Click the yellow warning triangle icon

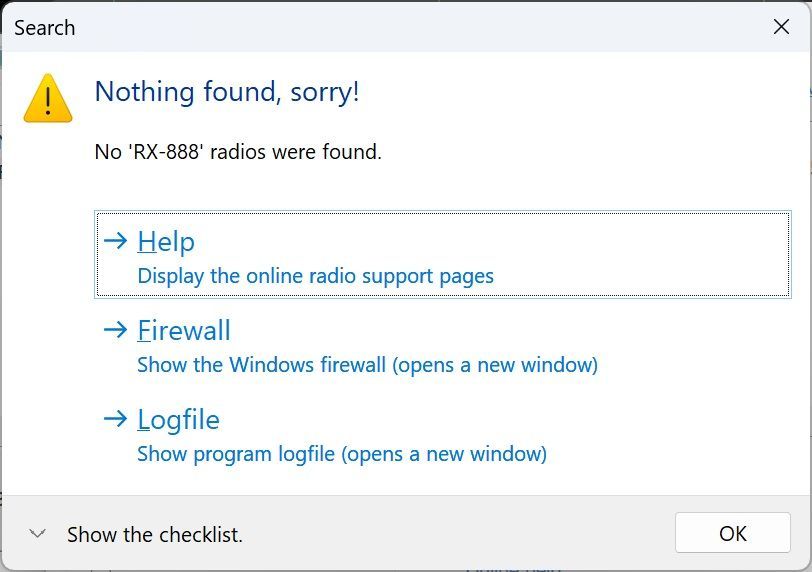coord(48,98)
